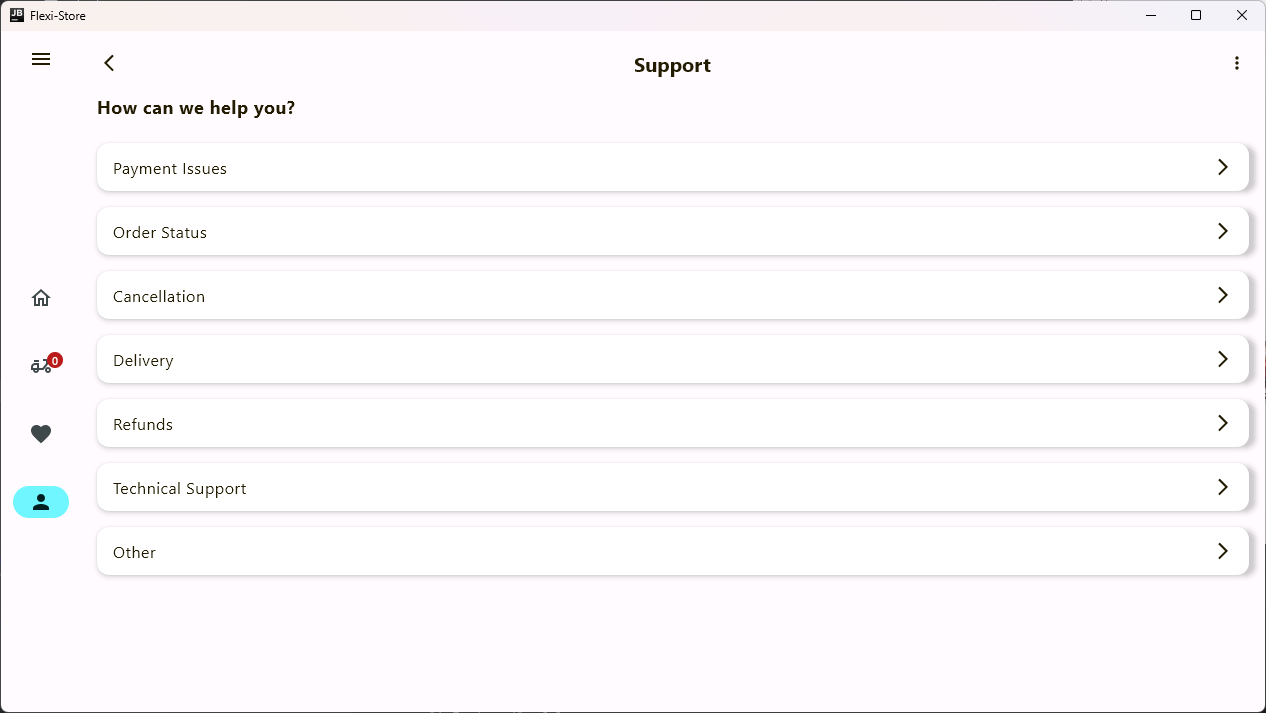The height and width of the screenshot is (713, 1266).
Task: Expand the Payment Issues chevron
Action: pos(1222,167)
